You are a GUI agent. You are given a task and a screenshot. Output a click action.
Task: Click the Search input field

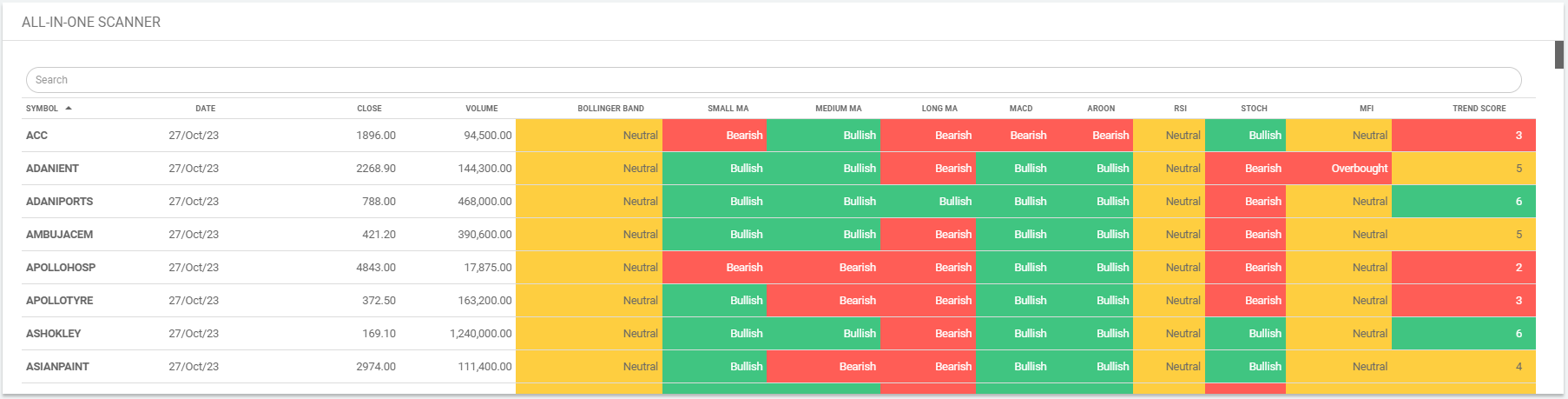(774, 80)
